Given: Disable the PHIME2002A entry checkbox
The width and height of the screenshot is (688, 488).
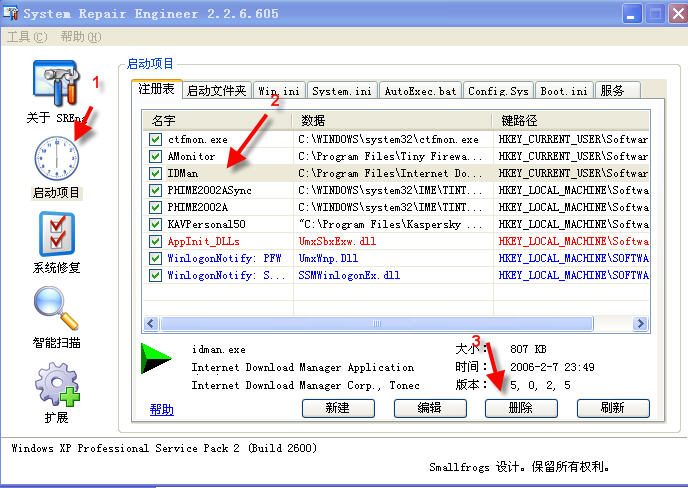Looking at the screenshot, I should [x=155, y=207].
